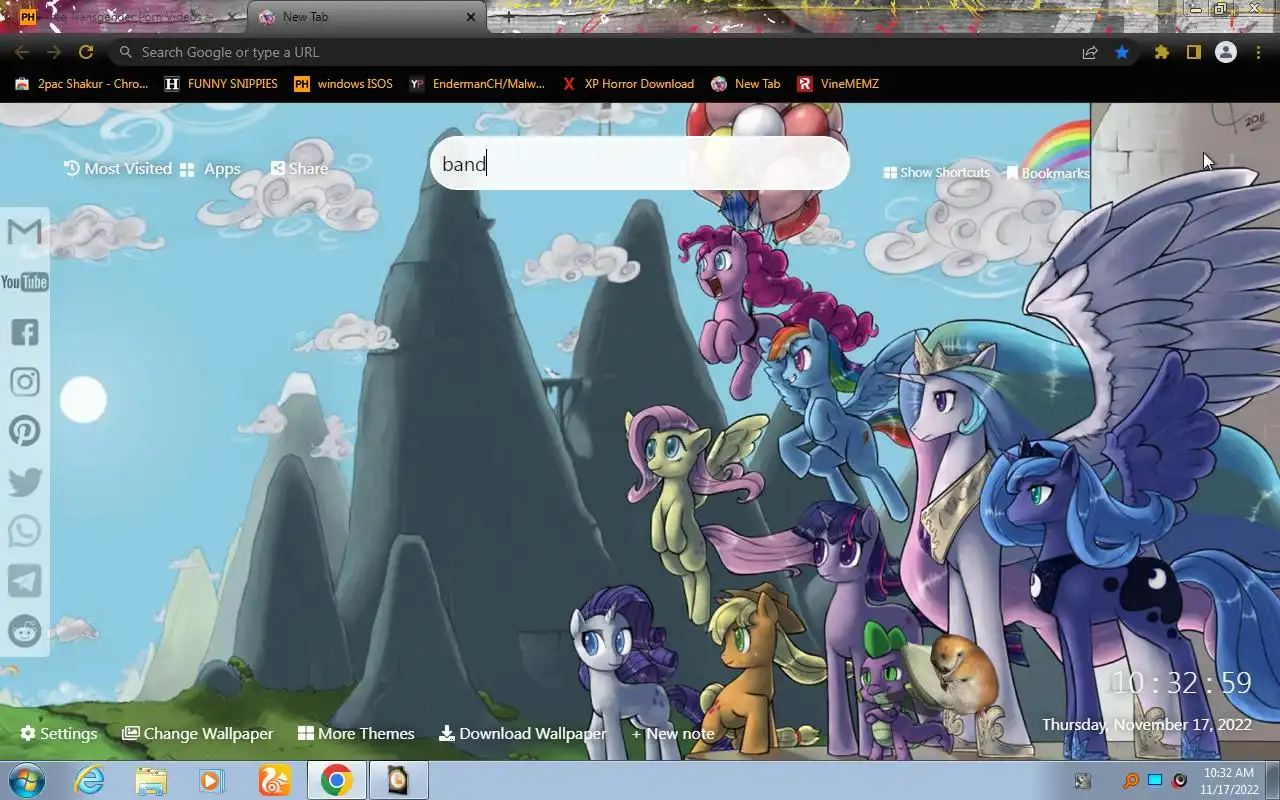The image size is (1280, 800).
Task: Open the EndermanCH/Malw... bookmark
Action: click(477, 84)
